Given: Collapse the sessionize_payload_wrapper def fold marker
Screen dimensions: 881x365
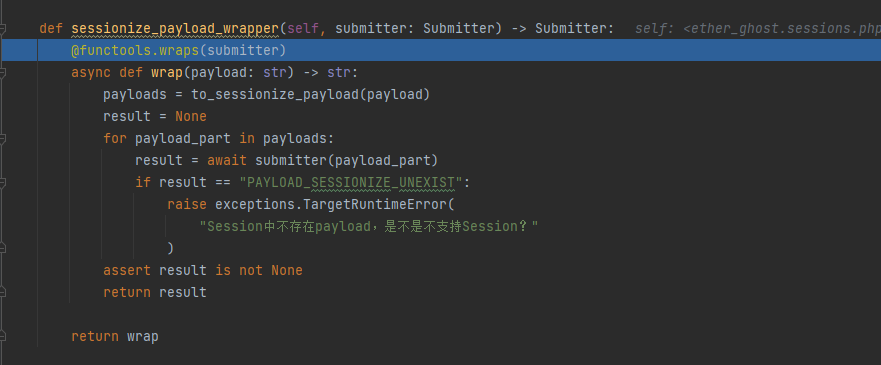Looking at the screenshot, I should click(3, 29).
